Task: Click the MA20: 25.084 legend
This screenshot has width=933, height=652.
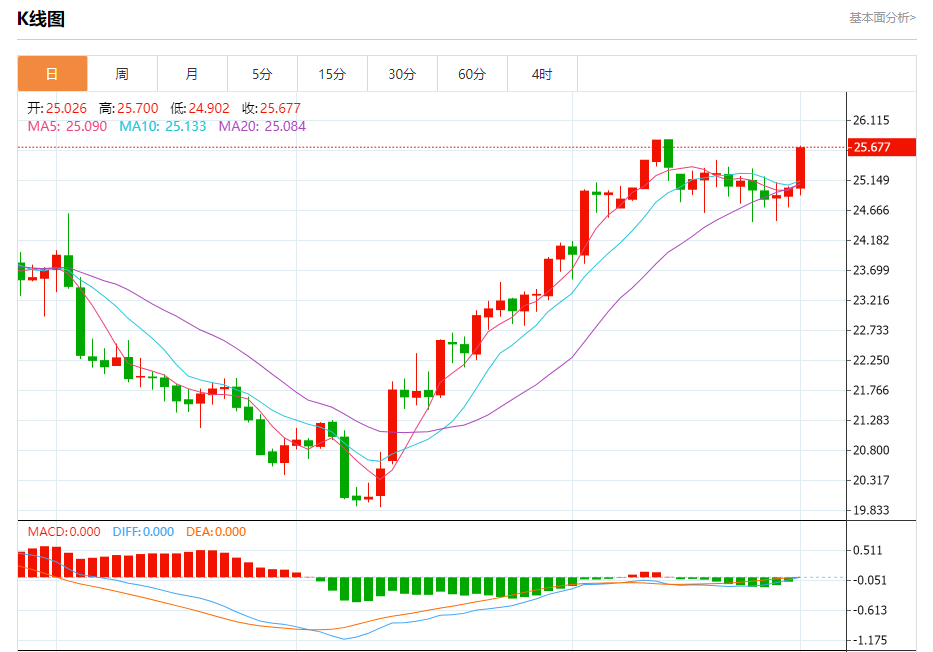Action: coord(262,126)
